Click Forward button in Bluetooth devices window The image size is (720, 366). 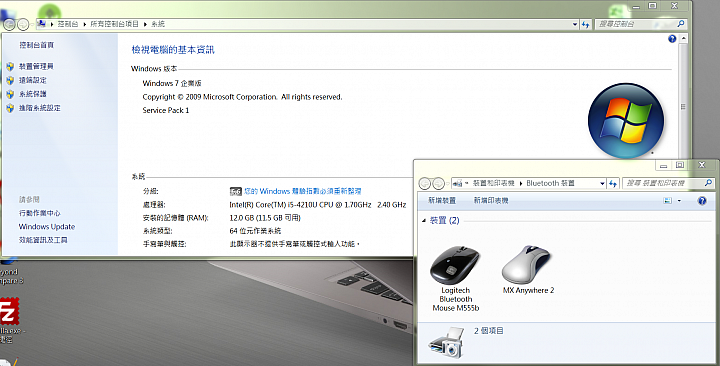tap(439, 184)
